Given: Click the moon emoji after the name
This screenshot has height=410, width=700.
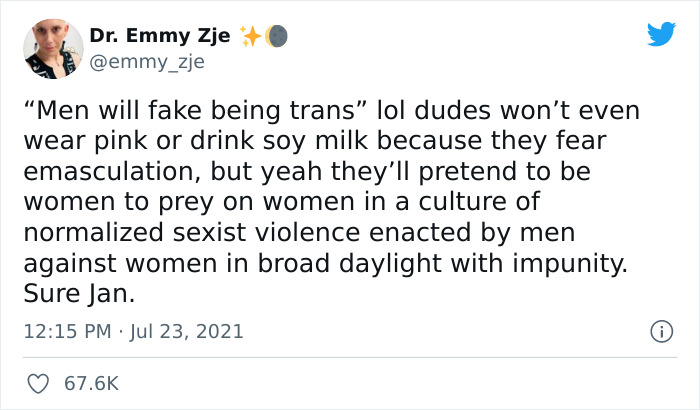Looking at the screenshot, I should tap(276, 36).
